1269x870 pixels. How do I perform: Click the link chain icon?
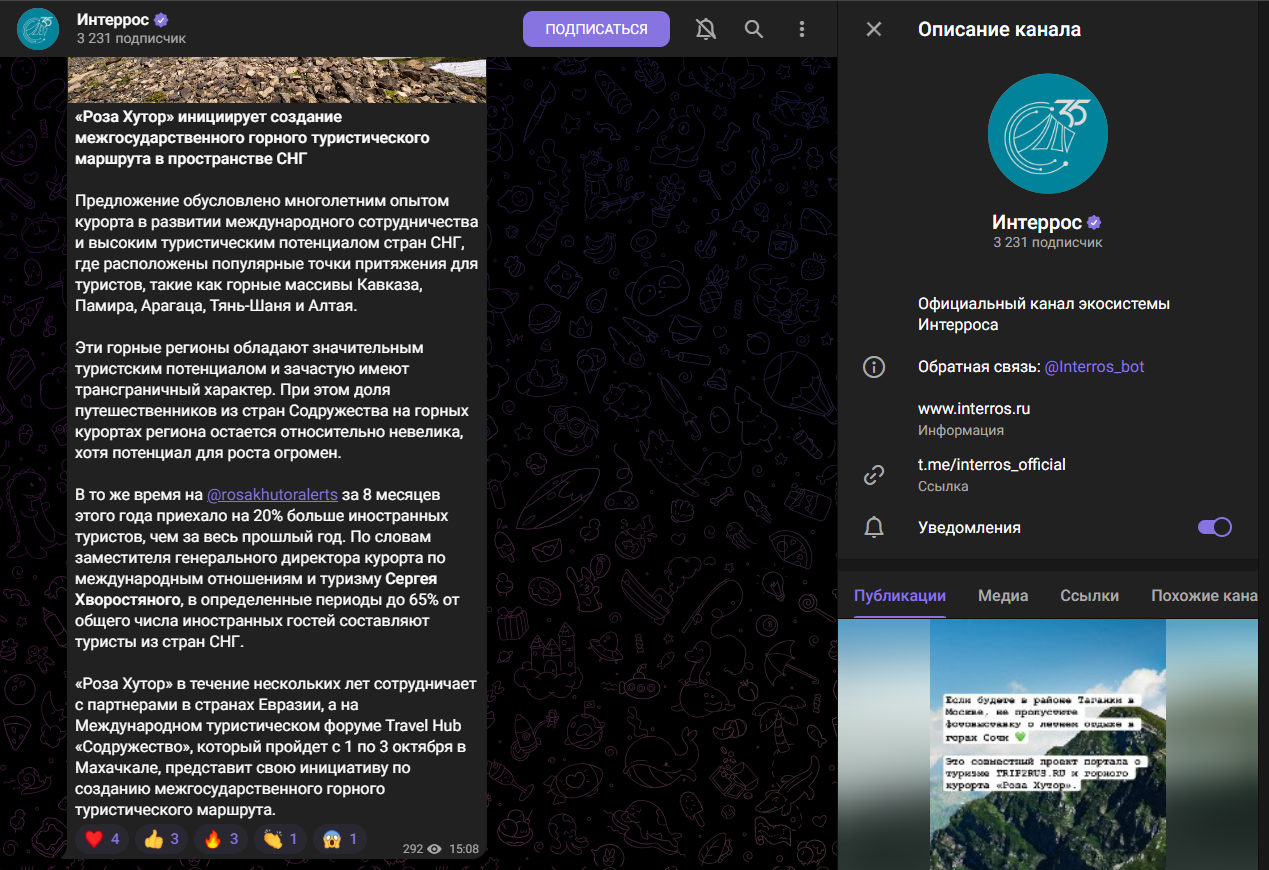click(x=874, y=475)
